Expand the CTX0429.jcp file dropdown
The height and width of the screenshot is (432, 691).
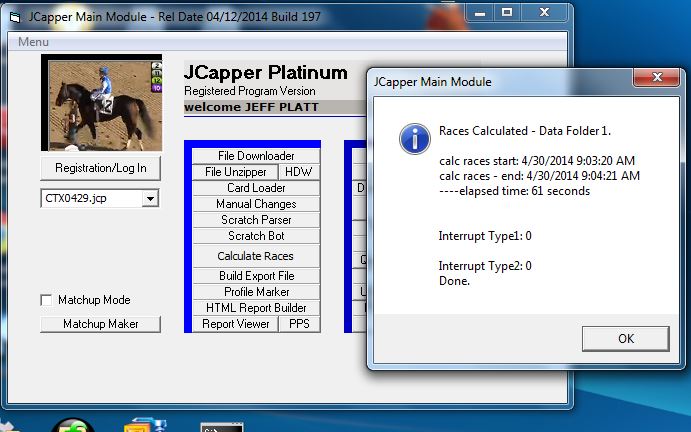pyautogui.click(x=150, y=198)
